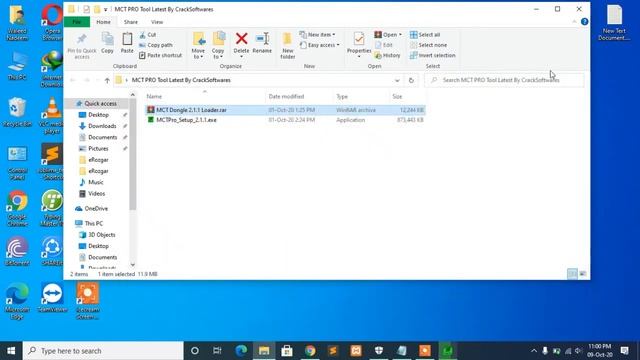Open the Copy to dropdown
The width and height of the screenshot is (640, 360).
coord(218,45)
